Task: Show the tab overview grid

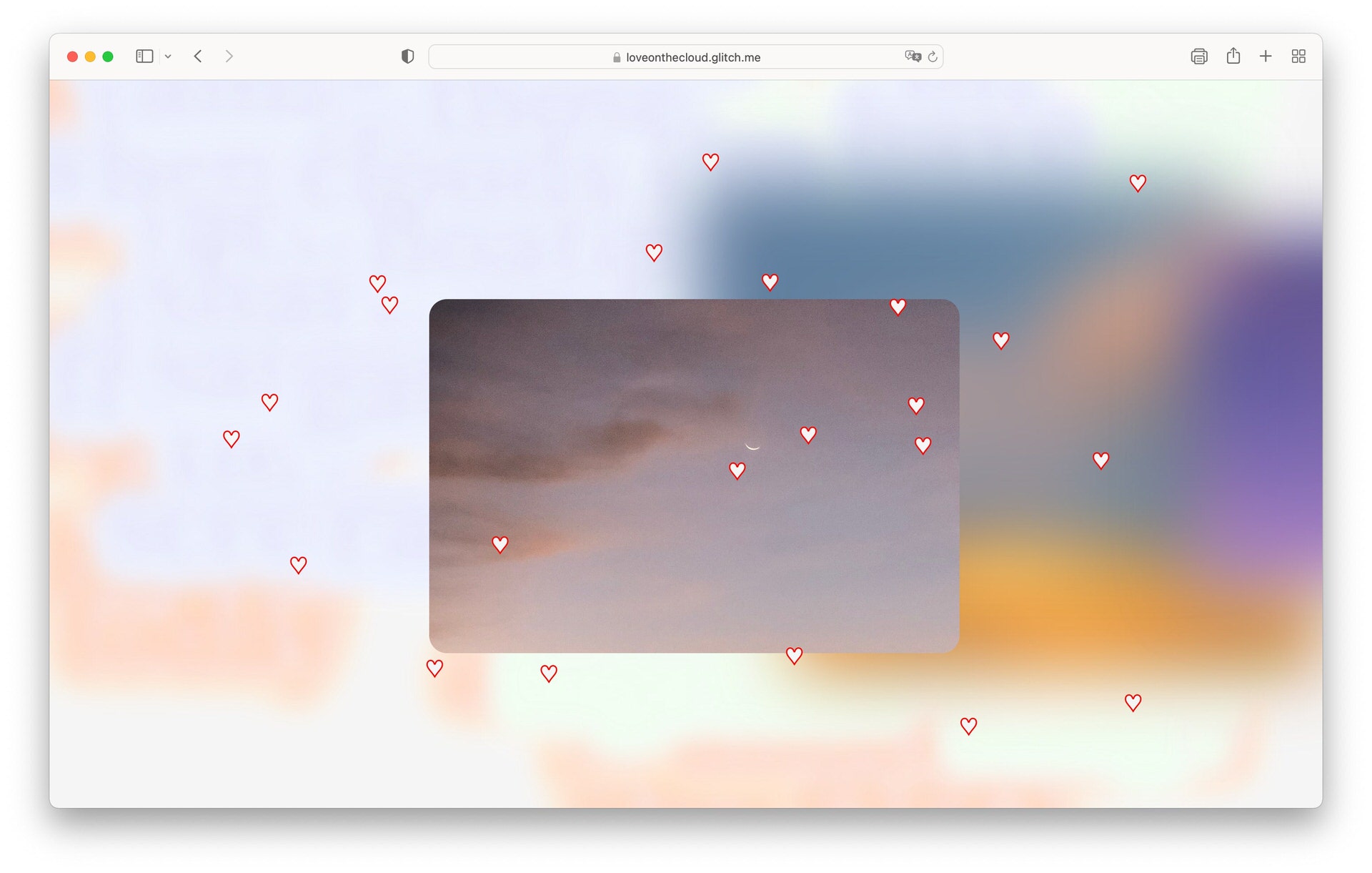Action: pos(1298,56)
